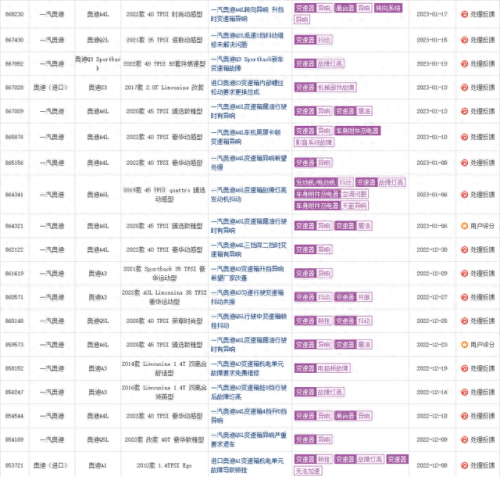Click the red status icon in the 2022-12-25 row
The height and width of the screenshot is (477, 500).
click(x=464, y=321)
